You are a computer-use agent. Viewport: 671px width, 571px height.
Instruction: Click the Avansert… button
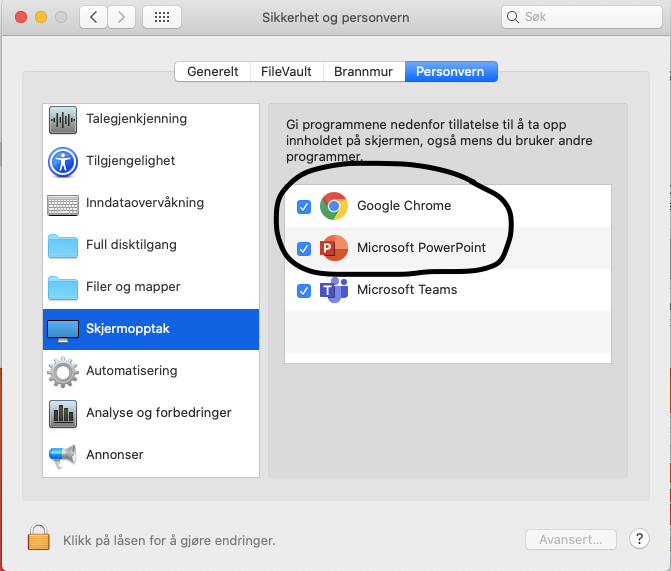point(571,539)
